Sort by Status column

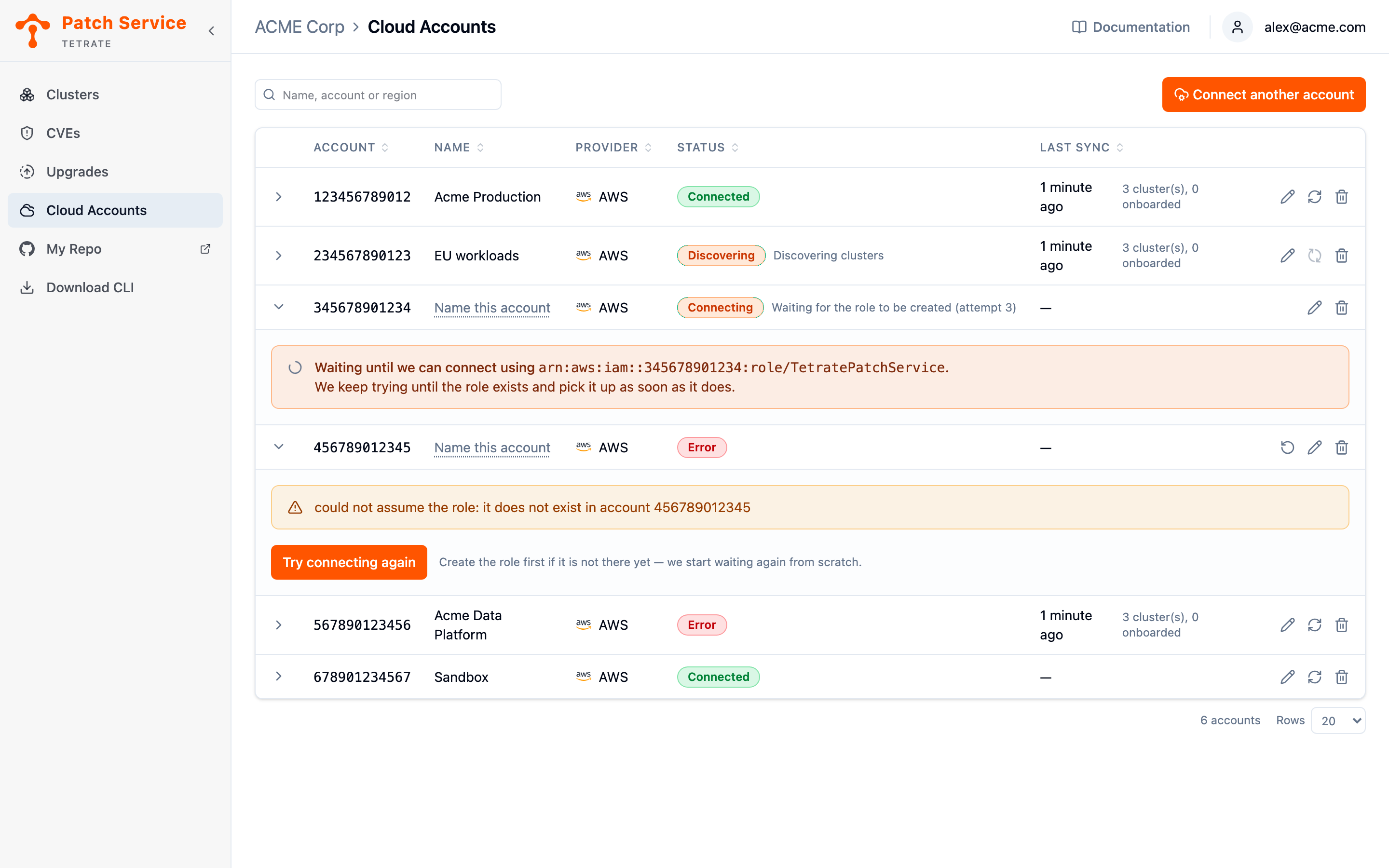707,148
